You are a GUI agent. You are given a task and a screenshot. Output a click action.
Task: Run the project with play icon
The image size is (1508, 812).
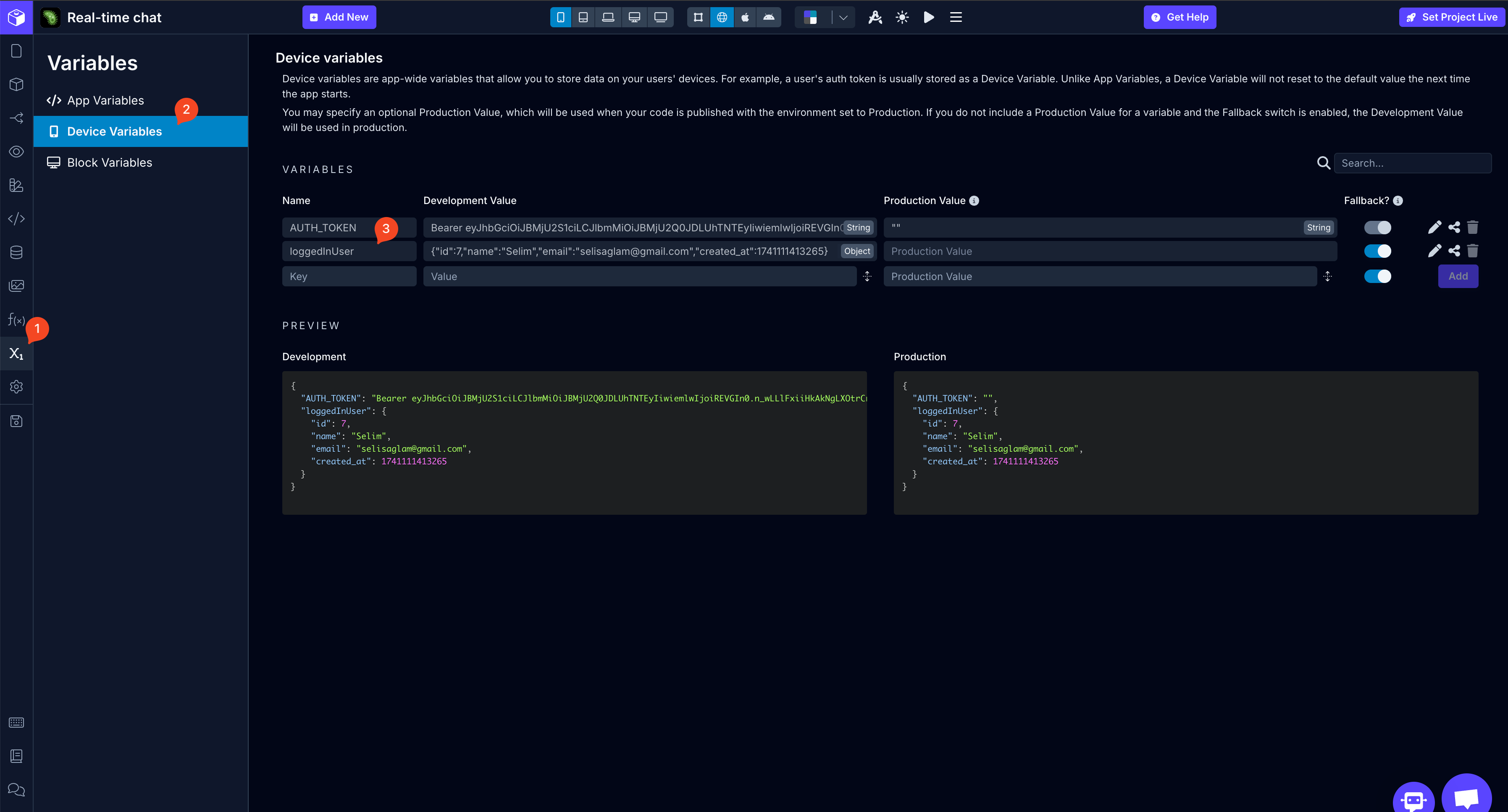coord(929,17)
